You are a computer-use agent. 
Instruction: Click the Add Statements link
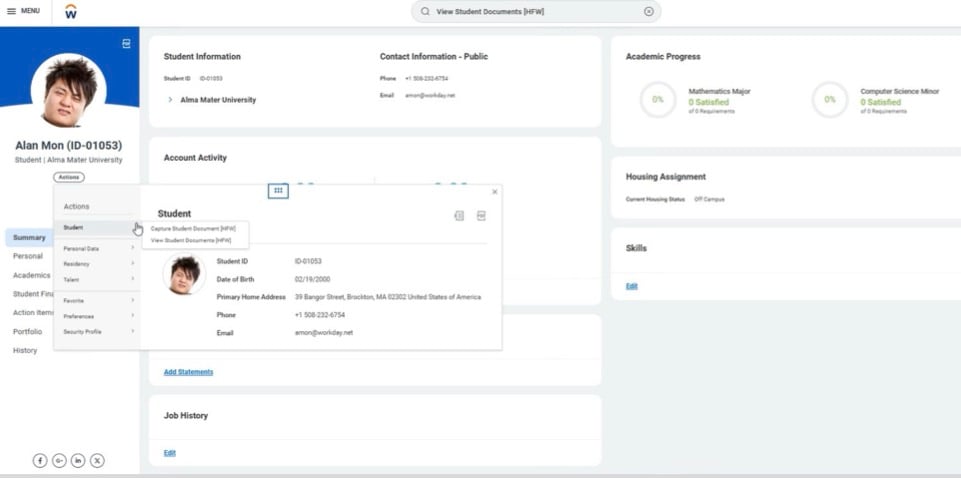[188, 372]
